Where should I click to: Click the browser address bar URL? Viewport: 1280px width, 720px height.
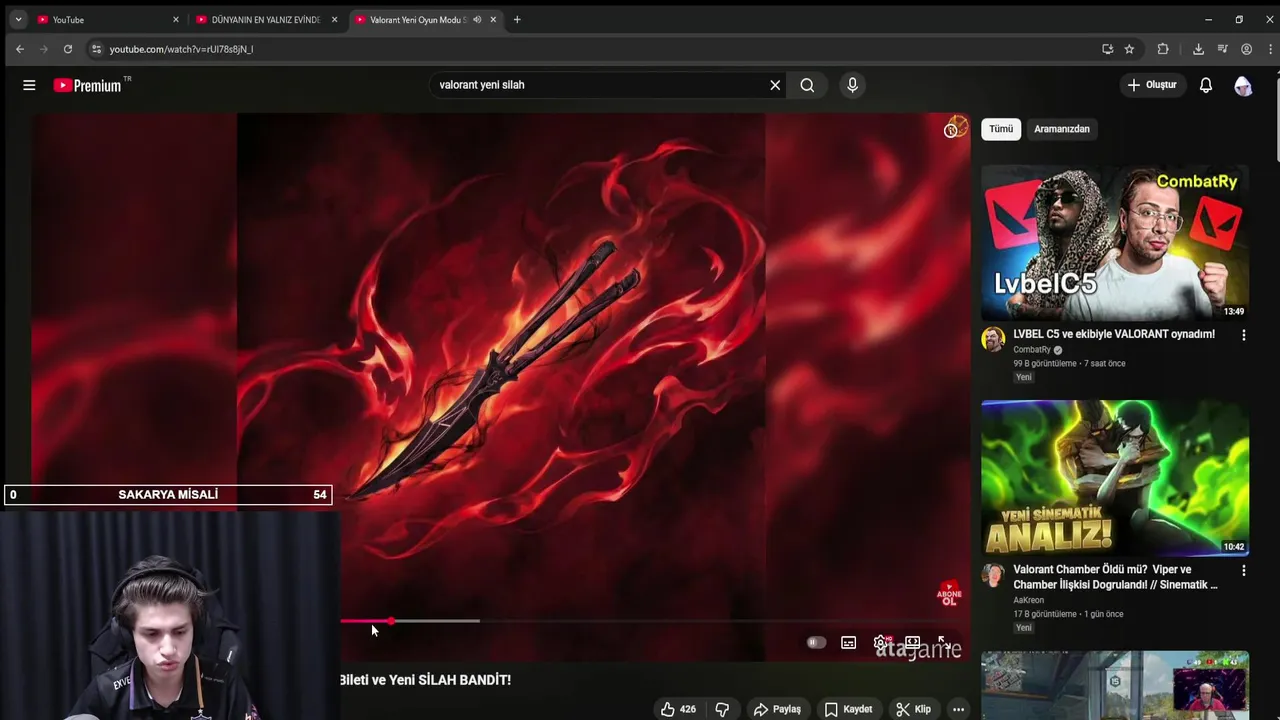tap(181, 49)
